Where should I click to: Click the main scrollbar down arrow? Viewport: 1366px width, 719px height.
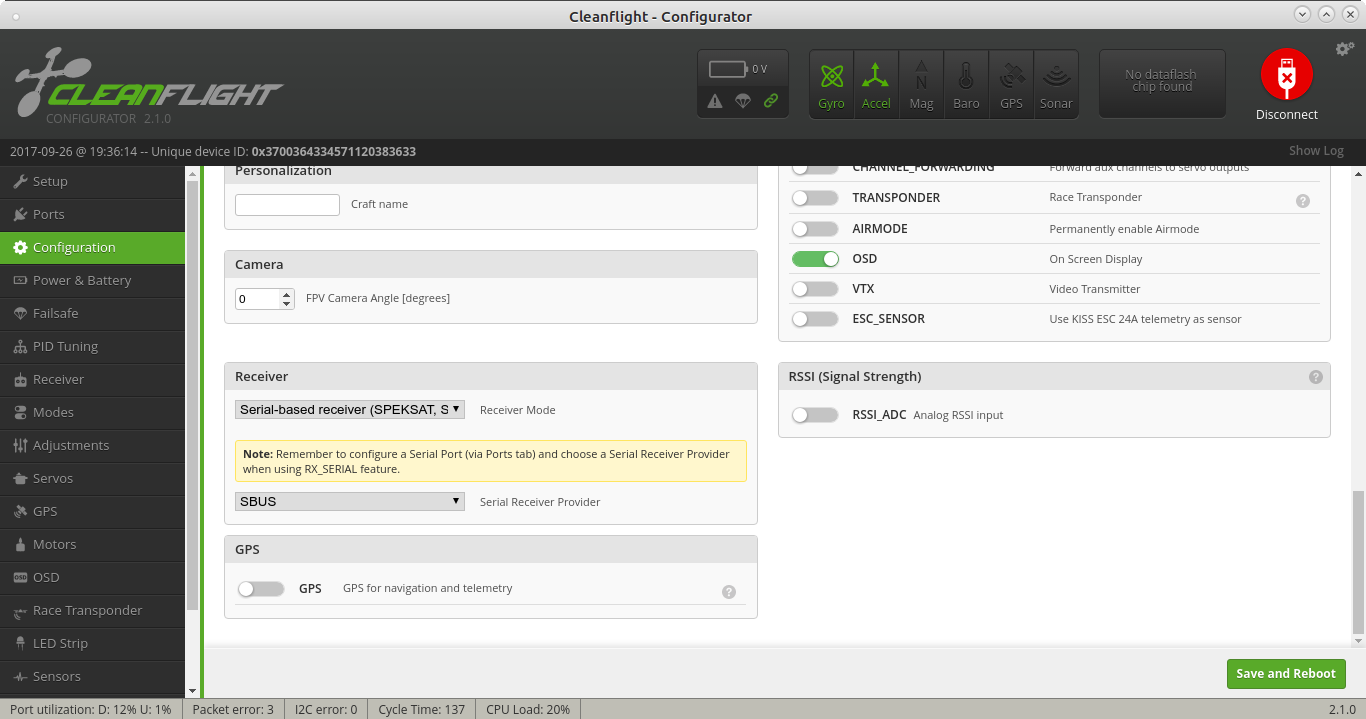(1358, 639)
